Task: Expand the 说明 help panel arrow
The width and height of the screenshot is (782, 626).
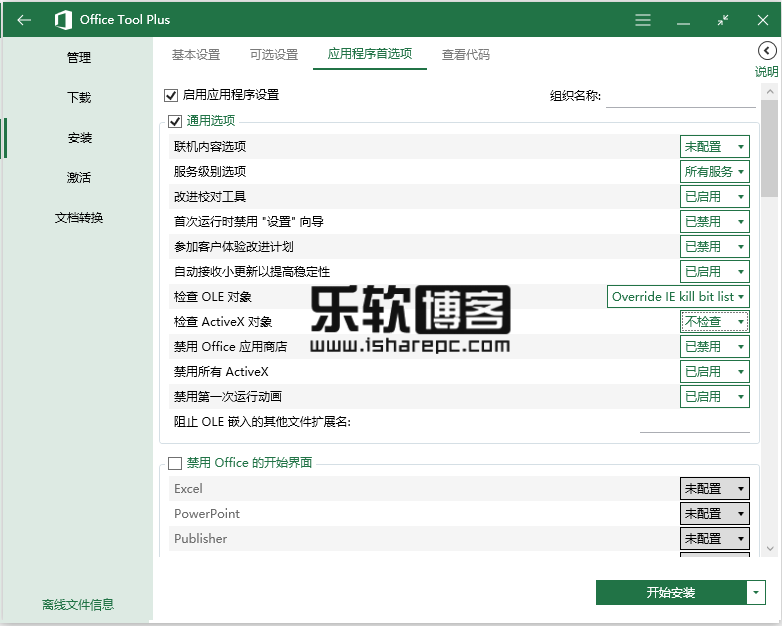Action: point(767,50)
